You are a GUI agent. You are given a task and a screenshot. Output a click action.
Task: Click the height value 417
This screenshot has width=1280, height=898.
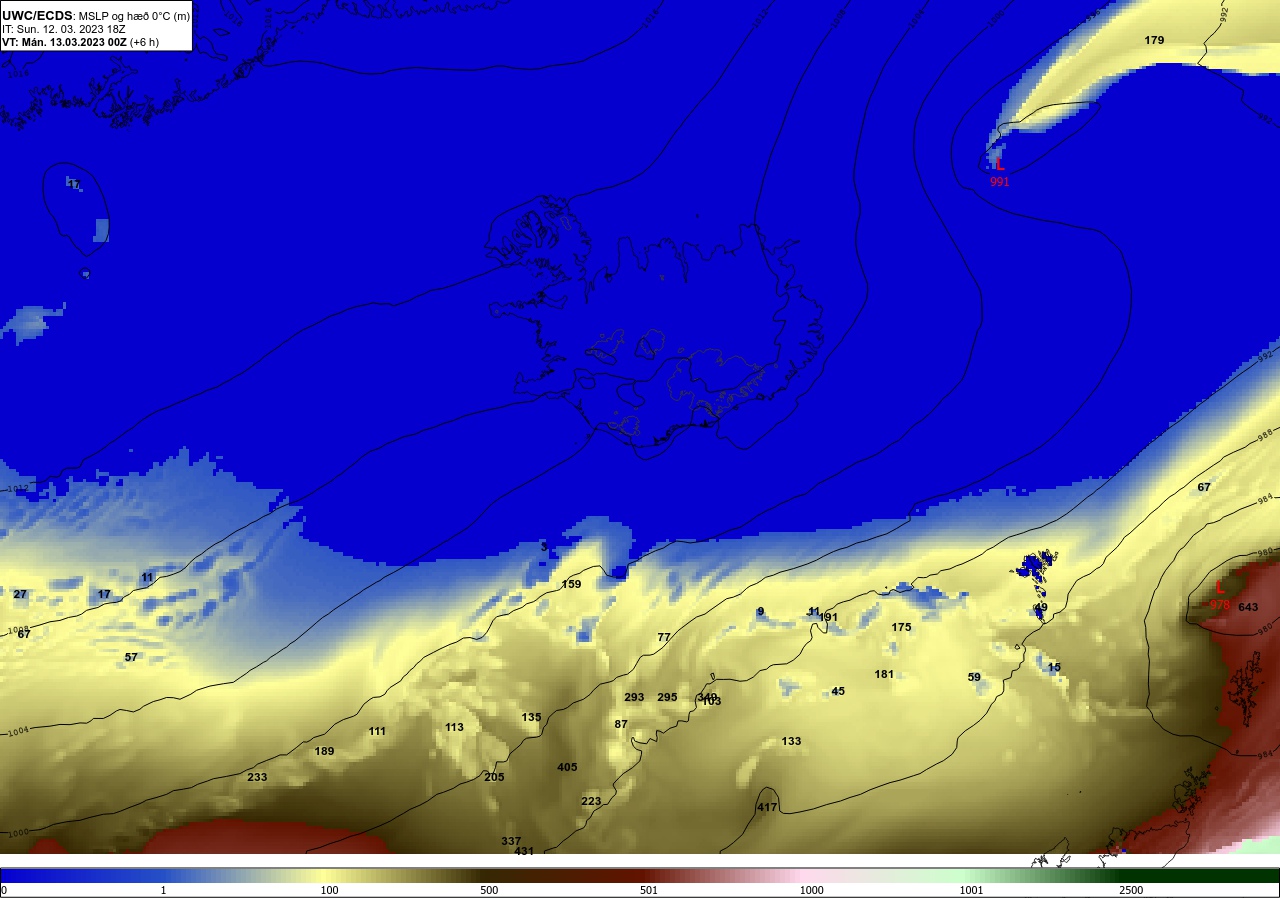[x=767, y=807]
